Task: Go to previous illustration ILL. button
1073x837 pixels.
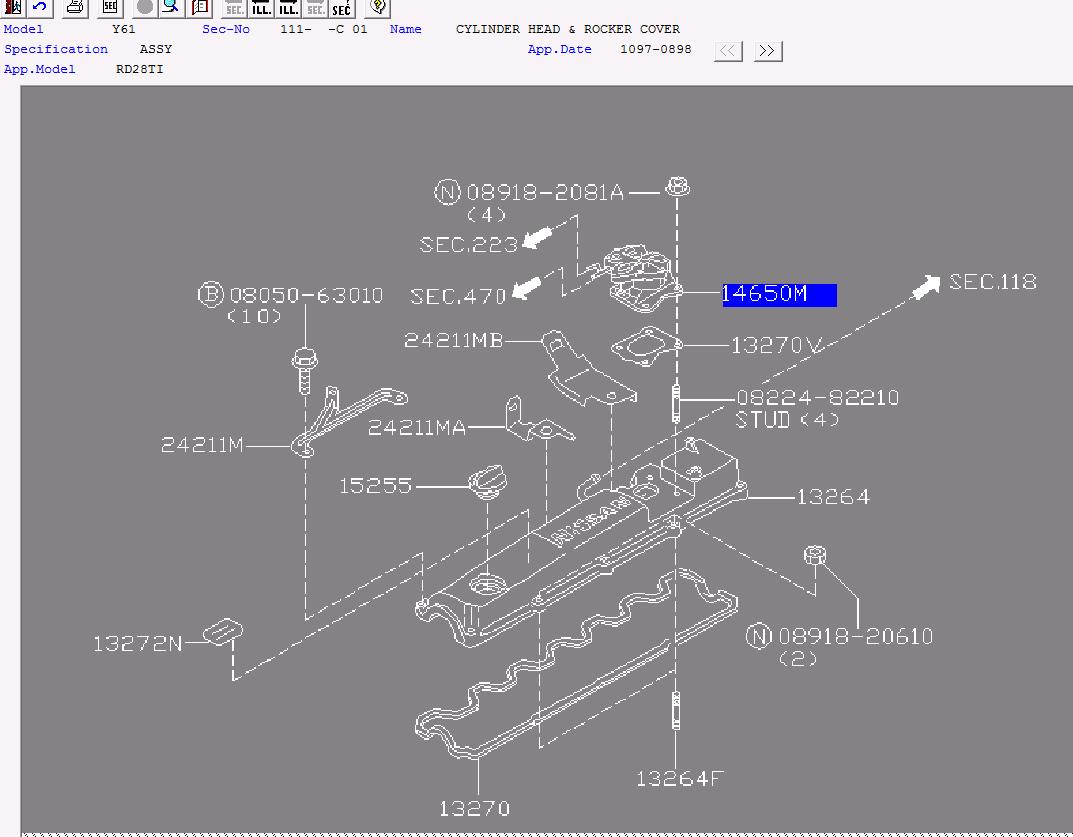Action: tap(261, 8)
